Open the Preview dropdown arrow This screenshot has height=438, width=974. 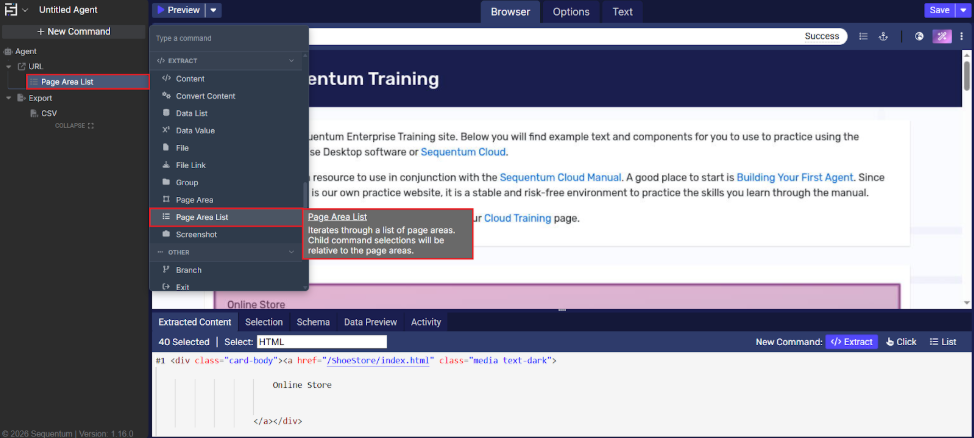(215, 10)
